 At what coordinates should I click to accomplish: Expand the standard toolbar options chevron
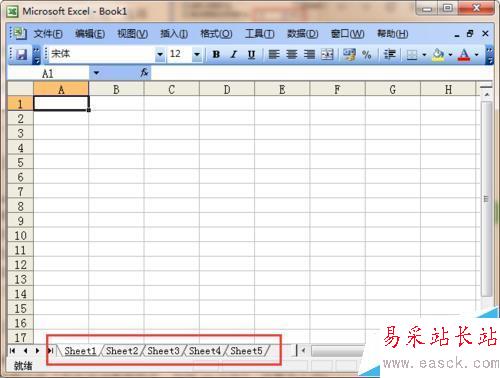click(x=37, y=55)
